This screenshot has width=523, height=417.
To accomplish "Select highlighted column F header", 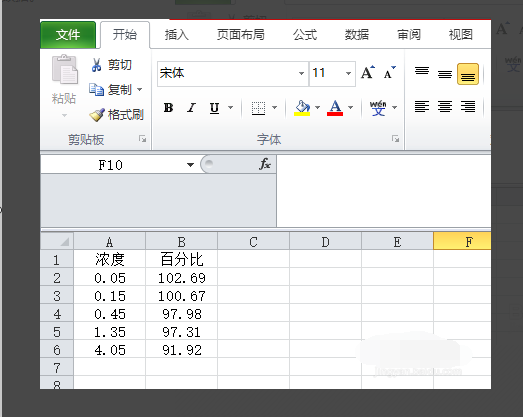I will coord(462,241).
